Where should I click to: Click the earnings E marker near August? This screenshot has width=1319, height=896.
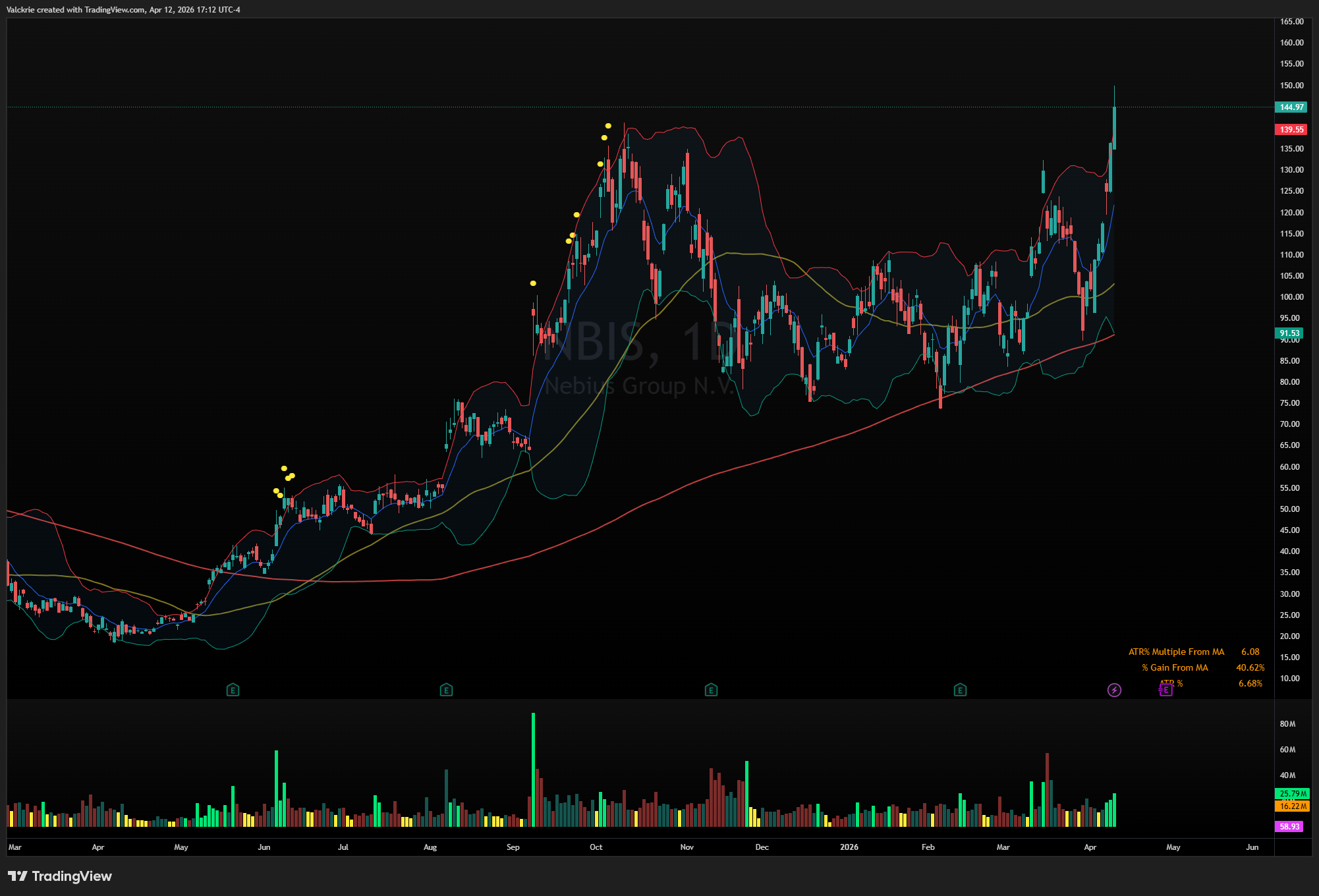click(x=446, y=690)
